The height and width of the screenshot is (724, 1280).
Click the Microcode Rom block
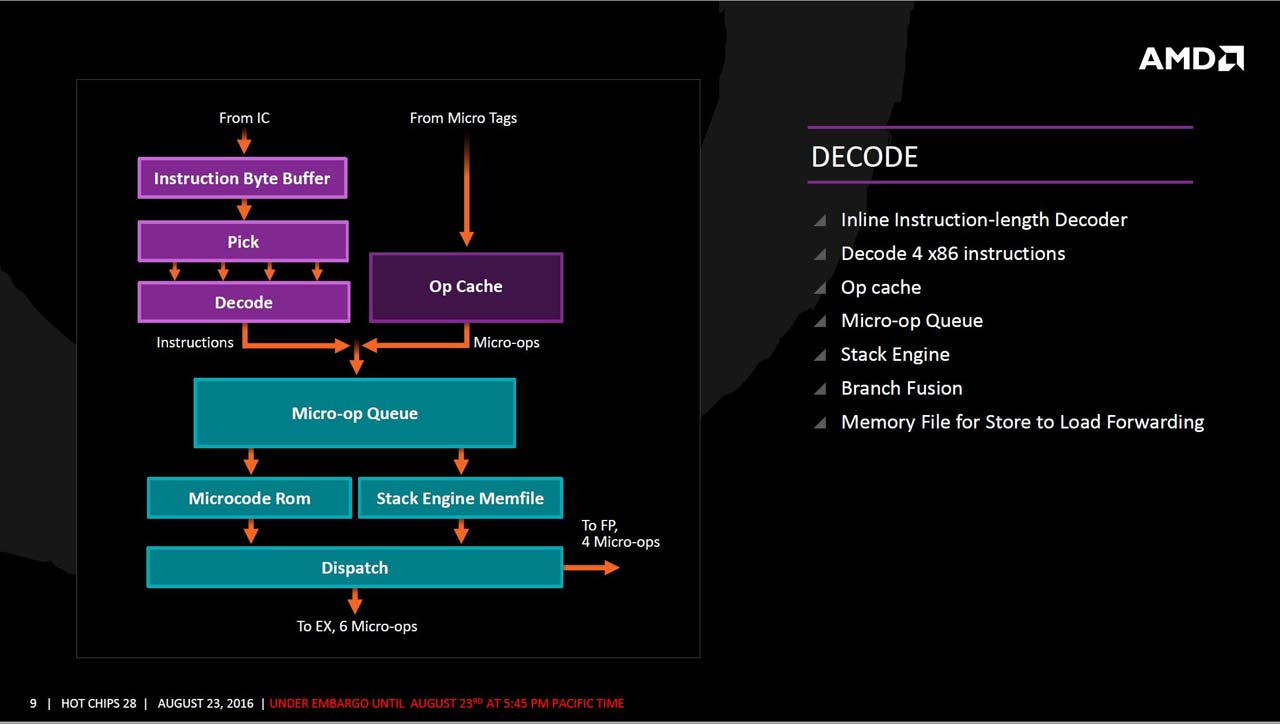249,498
